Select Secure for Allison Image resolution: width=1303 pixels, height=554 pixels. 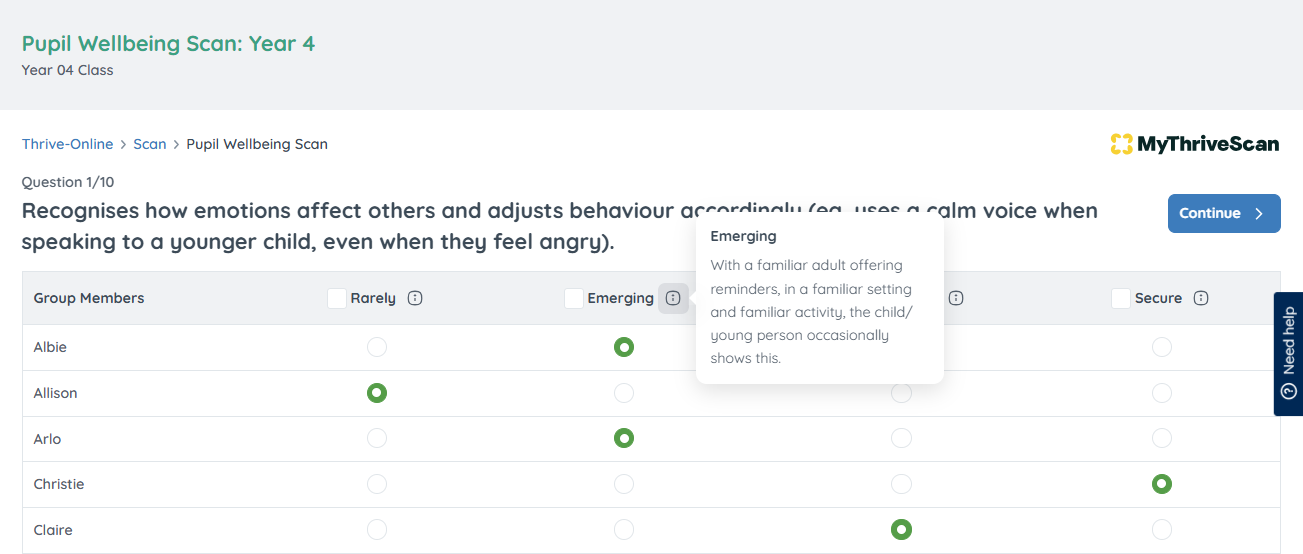click(x=1161, y=393)
